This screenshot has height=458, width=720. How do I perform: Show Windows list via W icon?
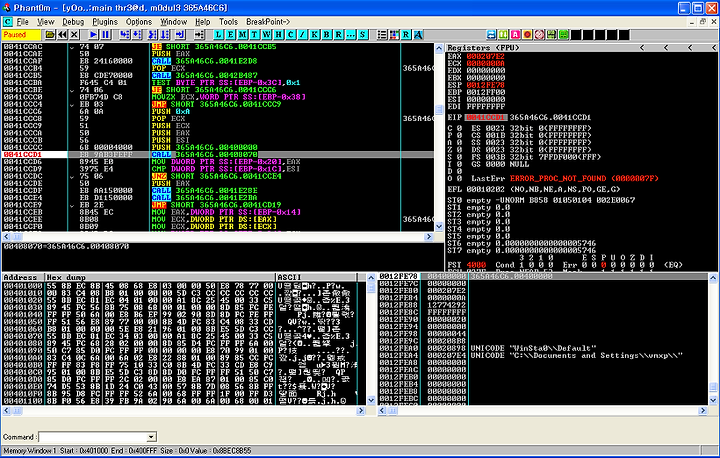click(266, 34)
